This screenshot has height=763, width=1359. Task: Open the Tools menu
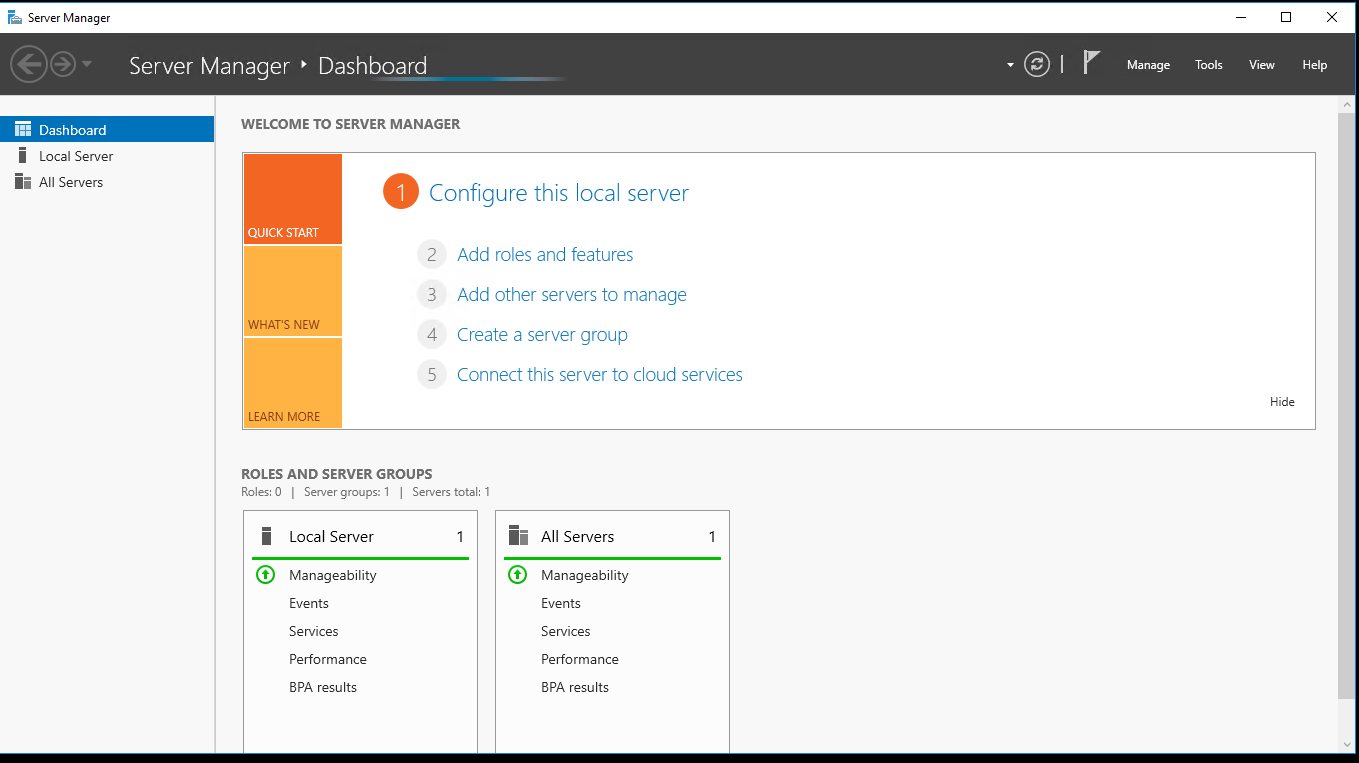[x=1208, y=65]
